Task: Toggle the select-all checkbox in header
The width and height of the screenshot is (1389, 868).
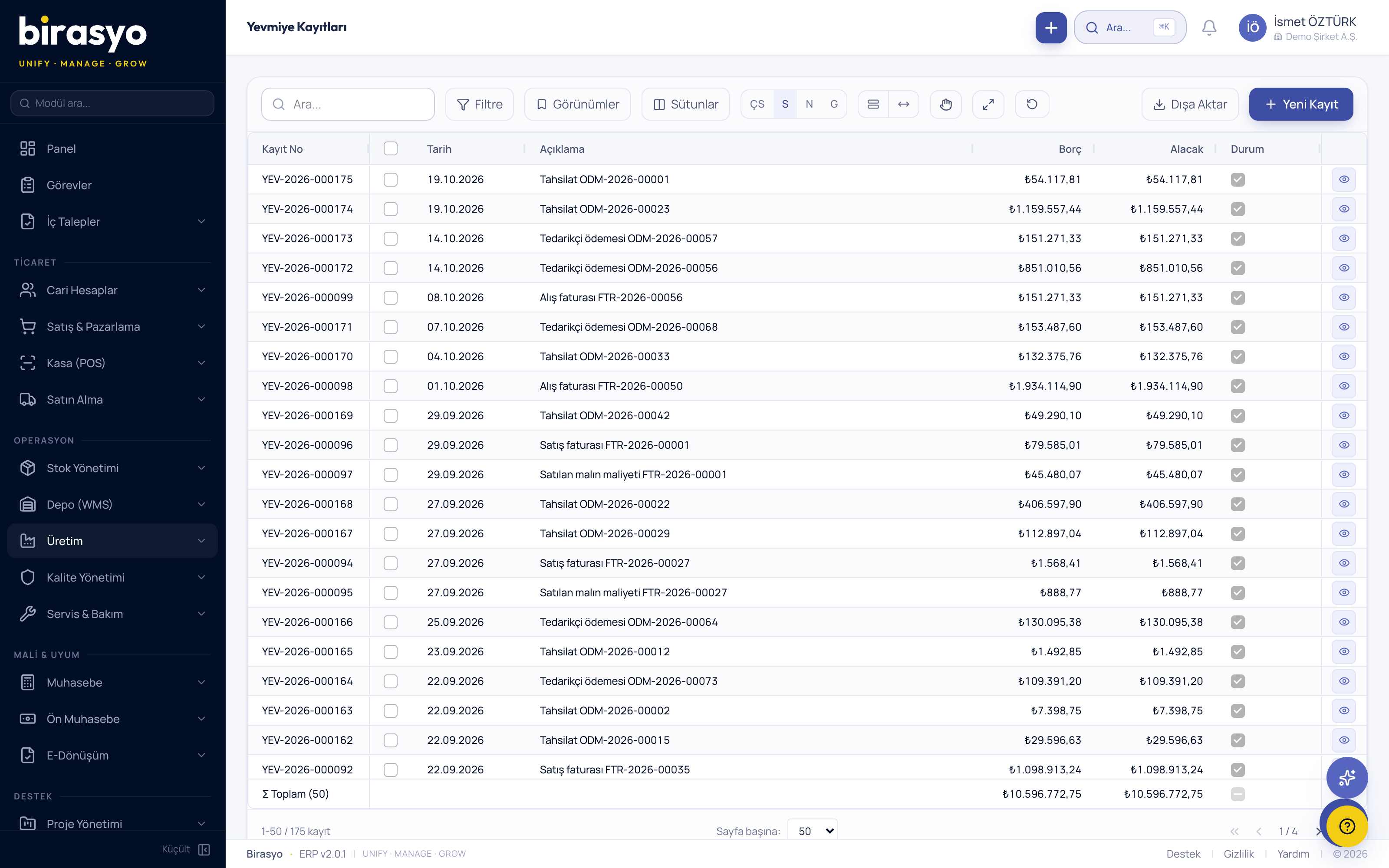Action: point(390,149)
